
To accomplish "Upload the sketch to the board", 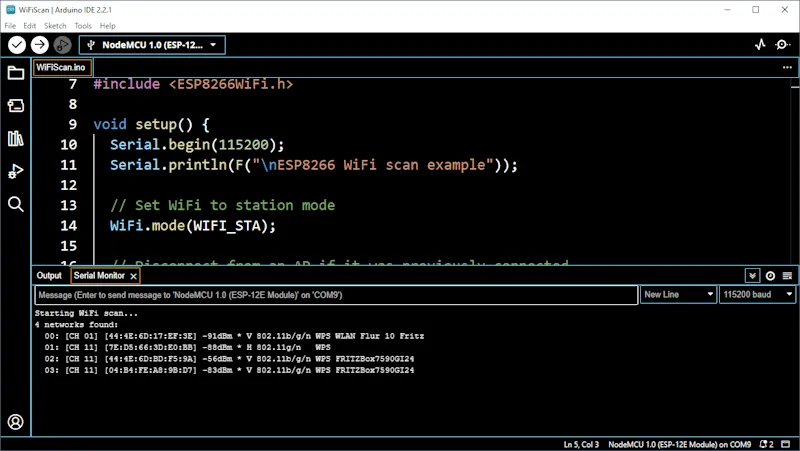I will point(40,45).
